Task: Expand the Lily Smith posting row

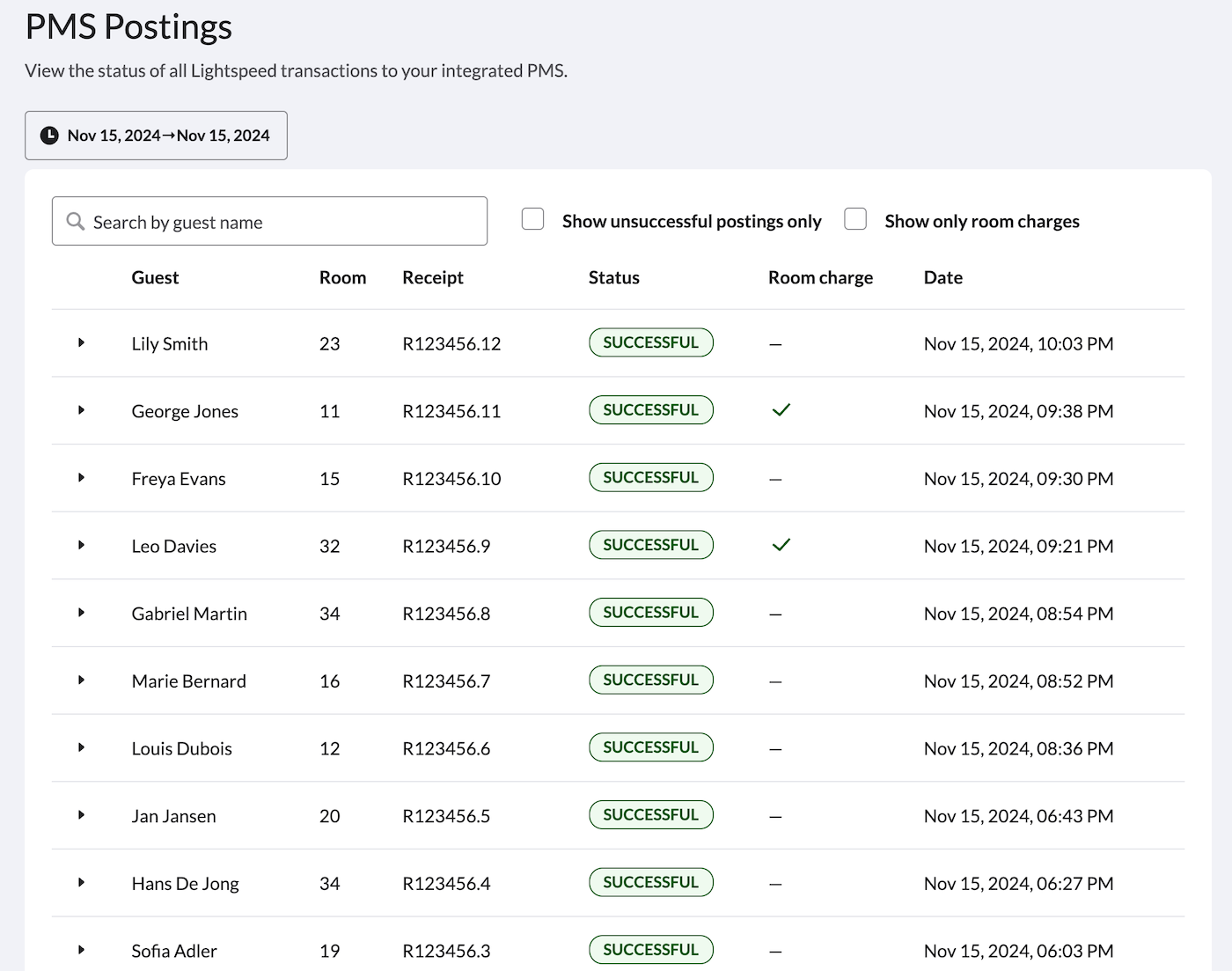Action: pos(81,342)
